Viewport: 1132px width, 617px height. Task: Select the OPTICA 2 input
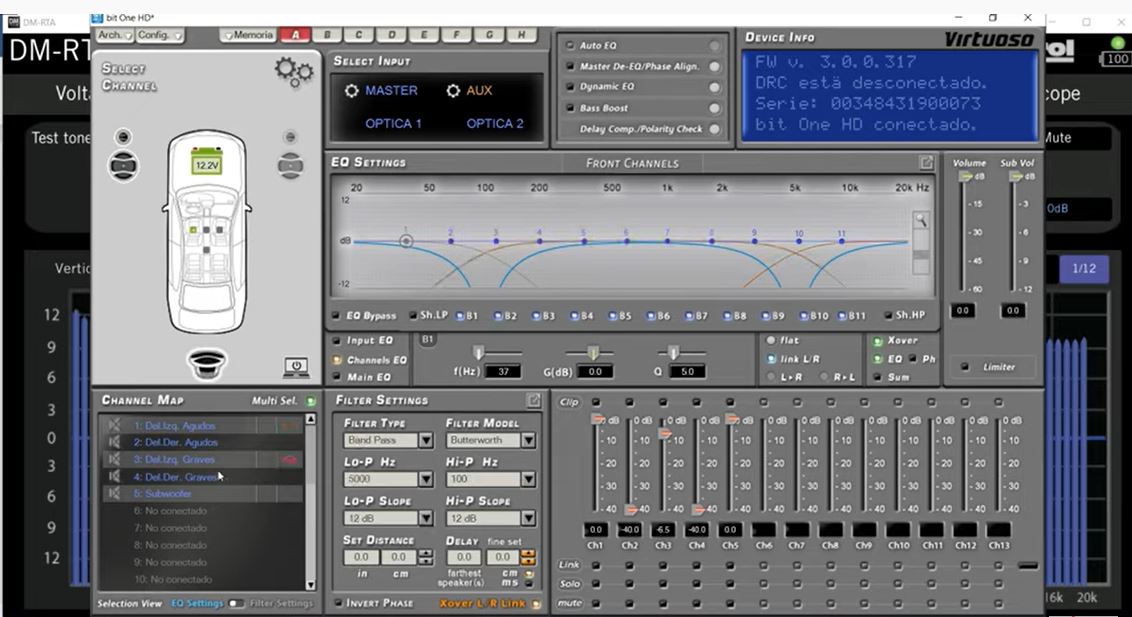495,123
